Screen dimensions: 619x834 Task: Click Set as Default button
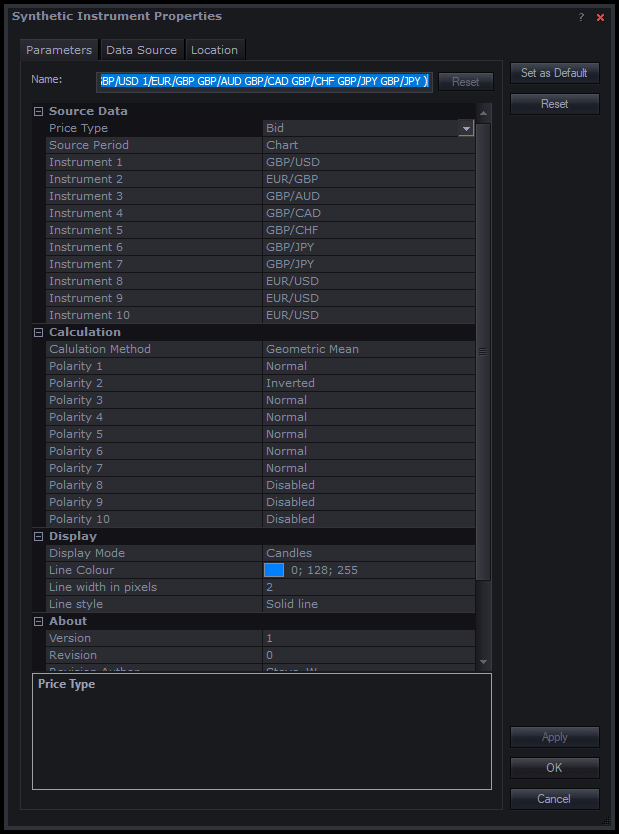tap(555, 73)
